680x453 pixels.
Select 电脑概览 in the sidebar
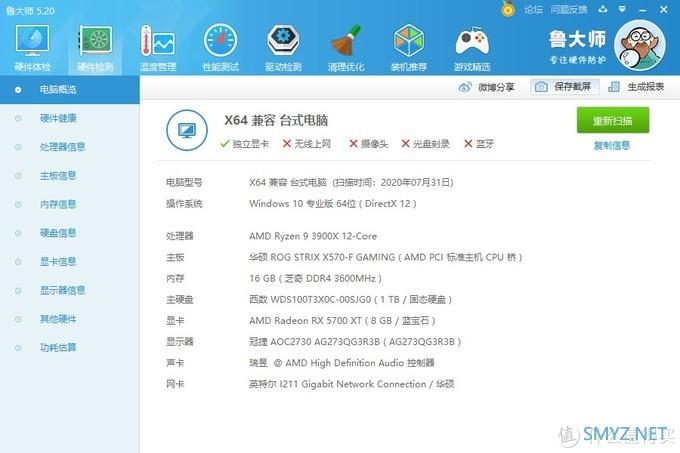coord(69,90)
